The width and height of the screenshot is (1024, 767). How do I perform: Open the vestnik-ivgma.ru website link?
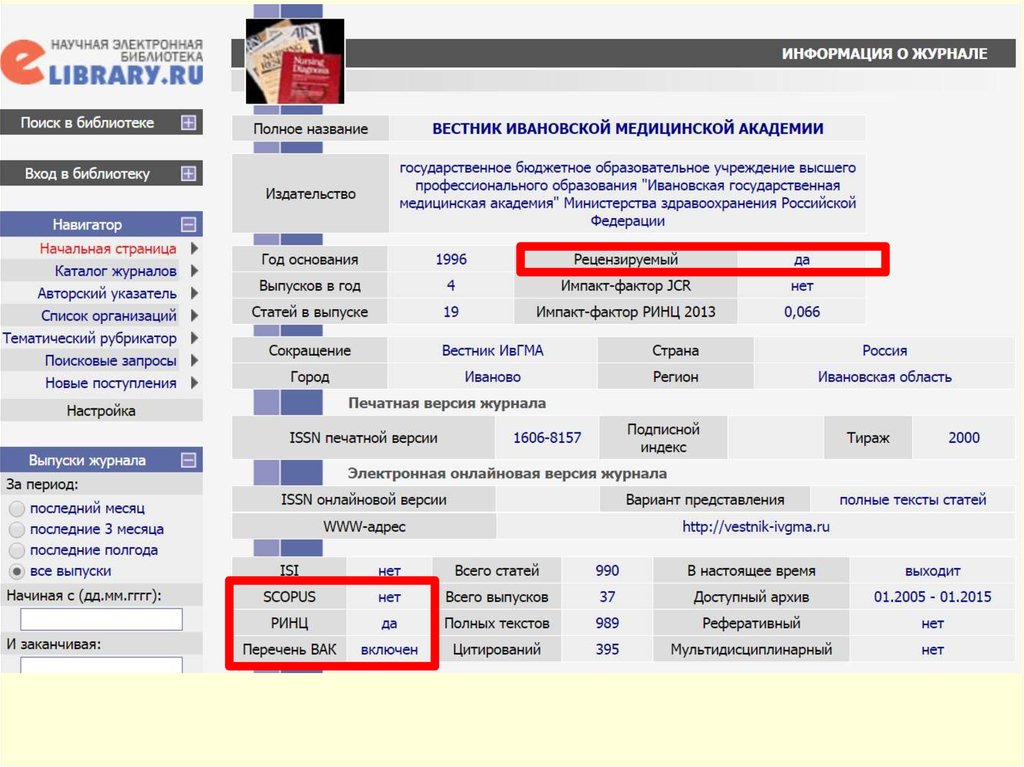(756, 526)
